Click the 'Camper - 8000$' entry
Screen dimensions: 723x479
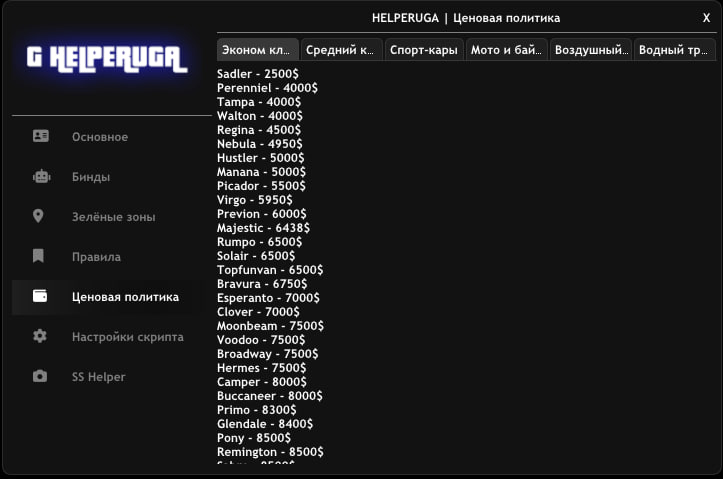262,382
